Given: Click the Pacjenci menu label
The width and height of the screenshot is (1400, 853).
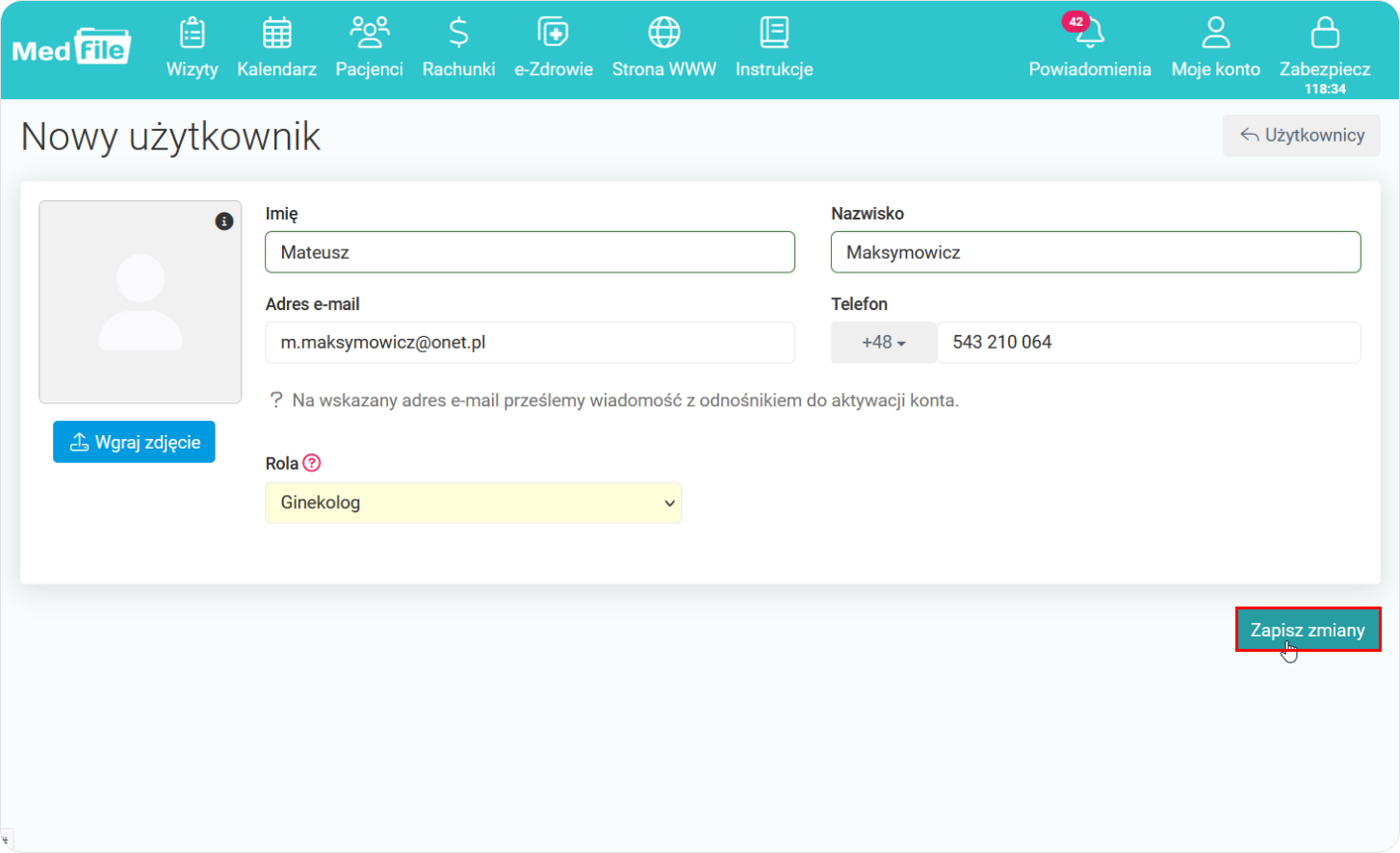Looking at the screenshot, I should (370, 69).
